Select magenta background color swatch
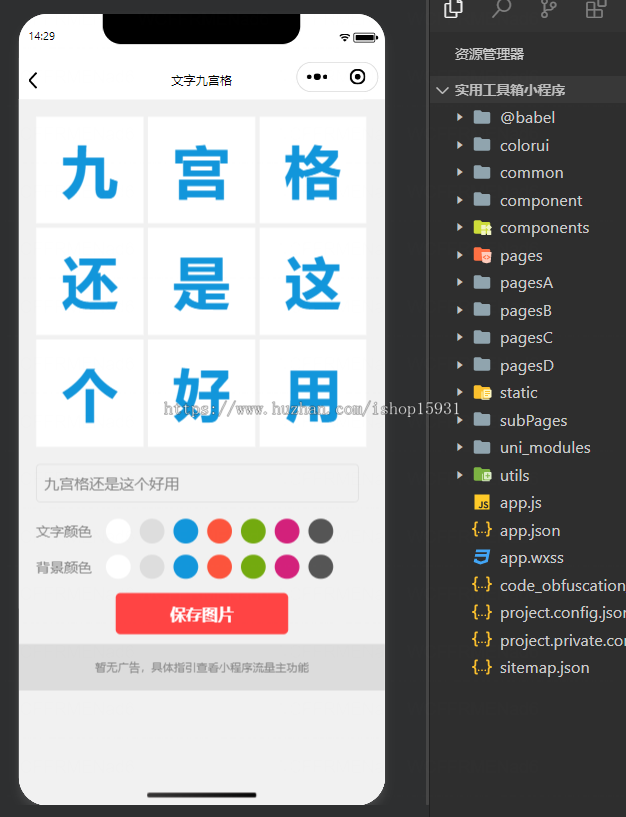Viewport: 626px width, 817px height. tap(287, 566)
